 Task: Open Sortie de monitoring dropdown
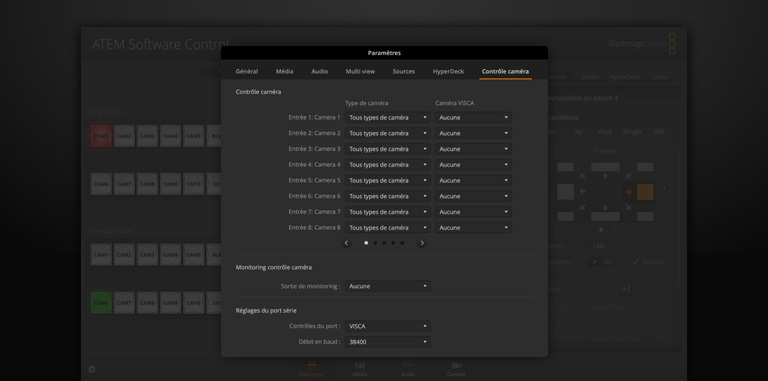point(388,286)
